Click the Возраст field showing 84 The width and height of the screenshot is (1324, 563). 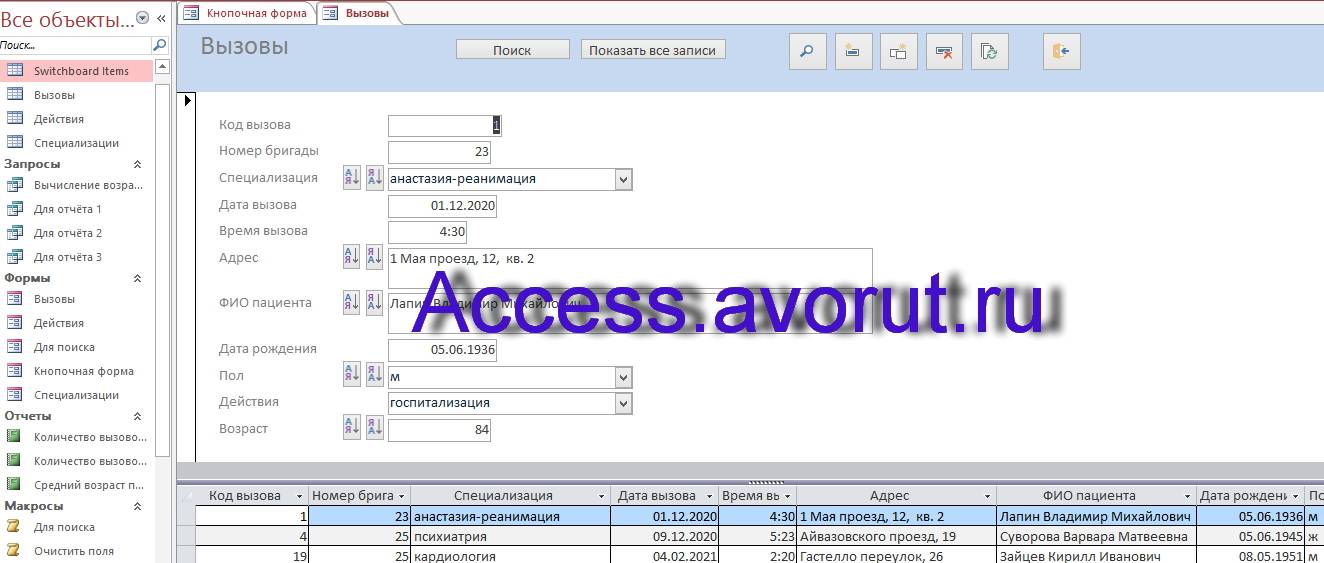439,430
